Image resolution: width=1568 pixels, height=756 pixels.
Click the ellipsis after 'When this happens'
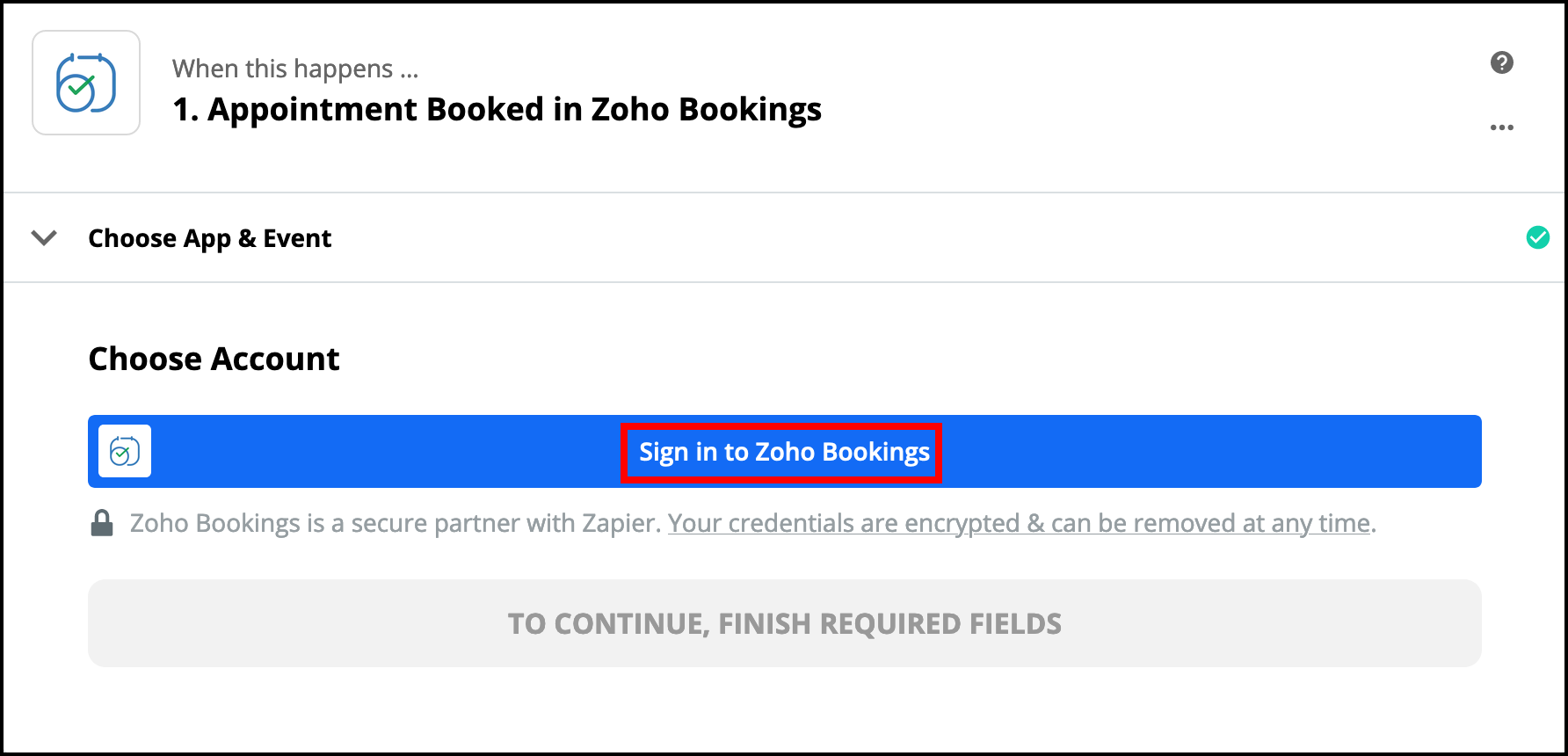click(409, 70)
